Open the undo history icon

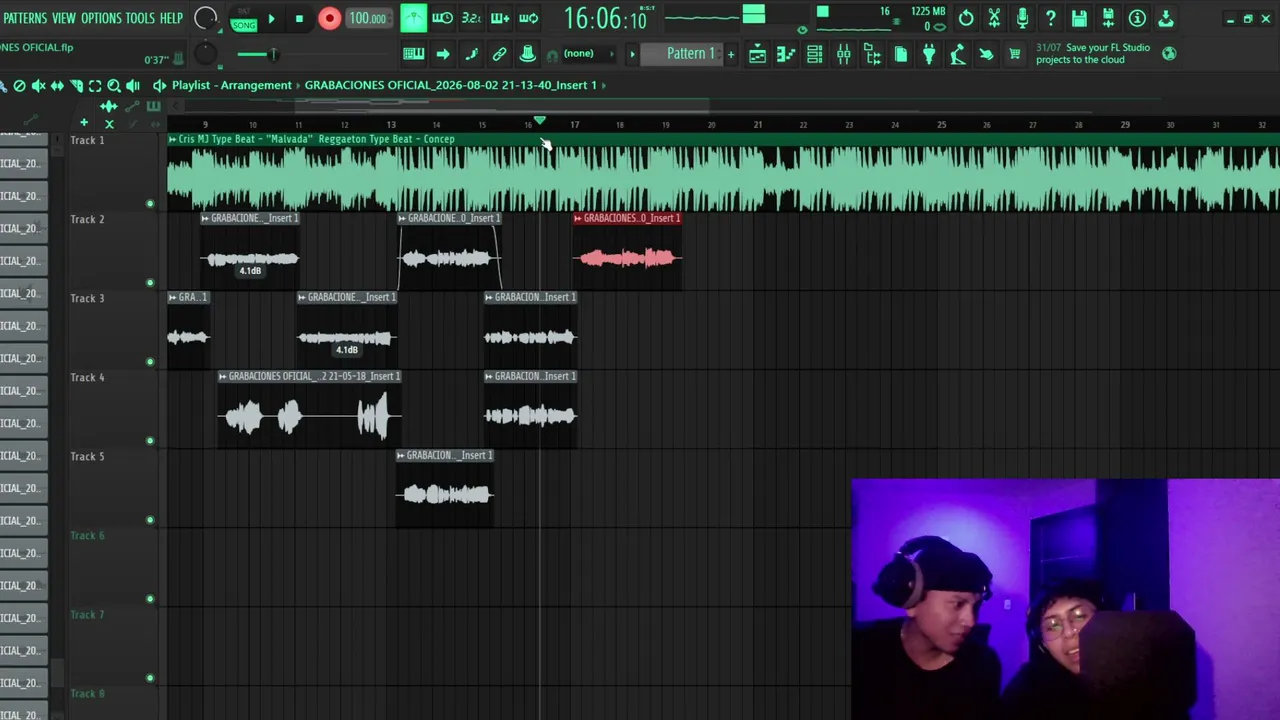966,18
